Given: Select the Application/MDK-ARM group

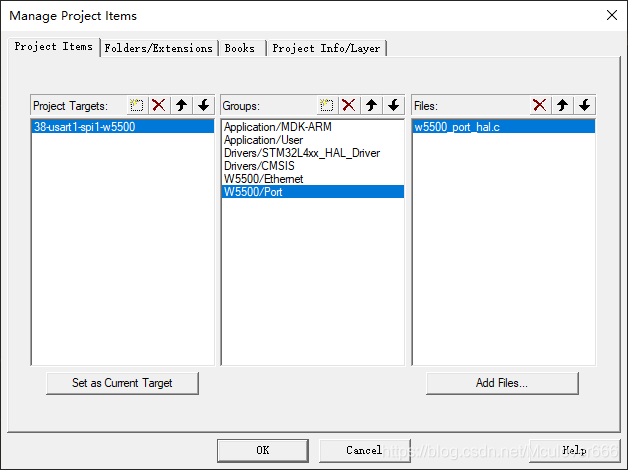Looking at the screenshot, I should point(312,127).
